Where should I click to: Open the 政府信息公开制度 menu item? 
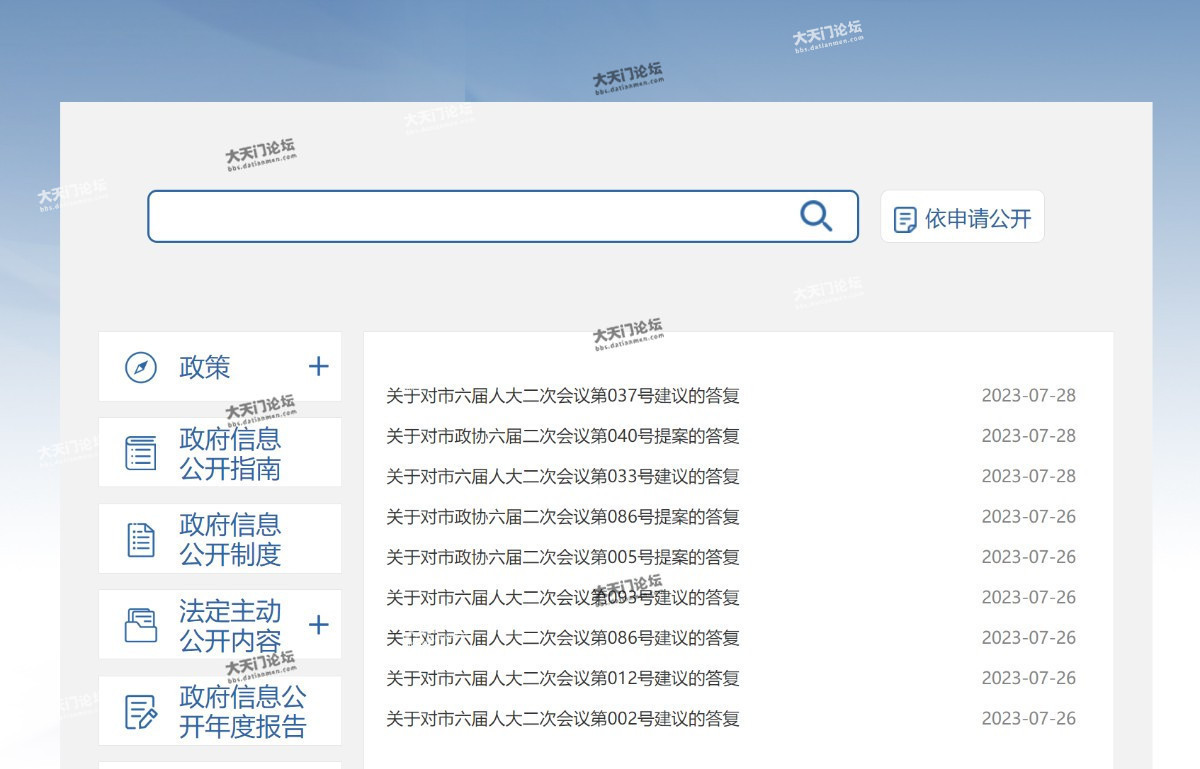[x=230, y=540]
